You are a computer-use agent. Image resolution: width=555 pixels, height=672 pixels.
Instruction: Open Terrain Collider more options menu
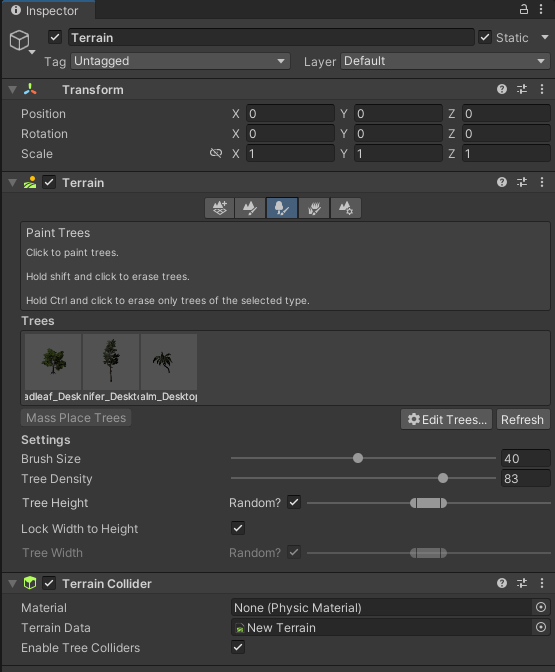542,583
